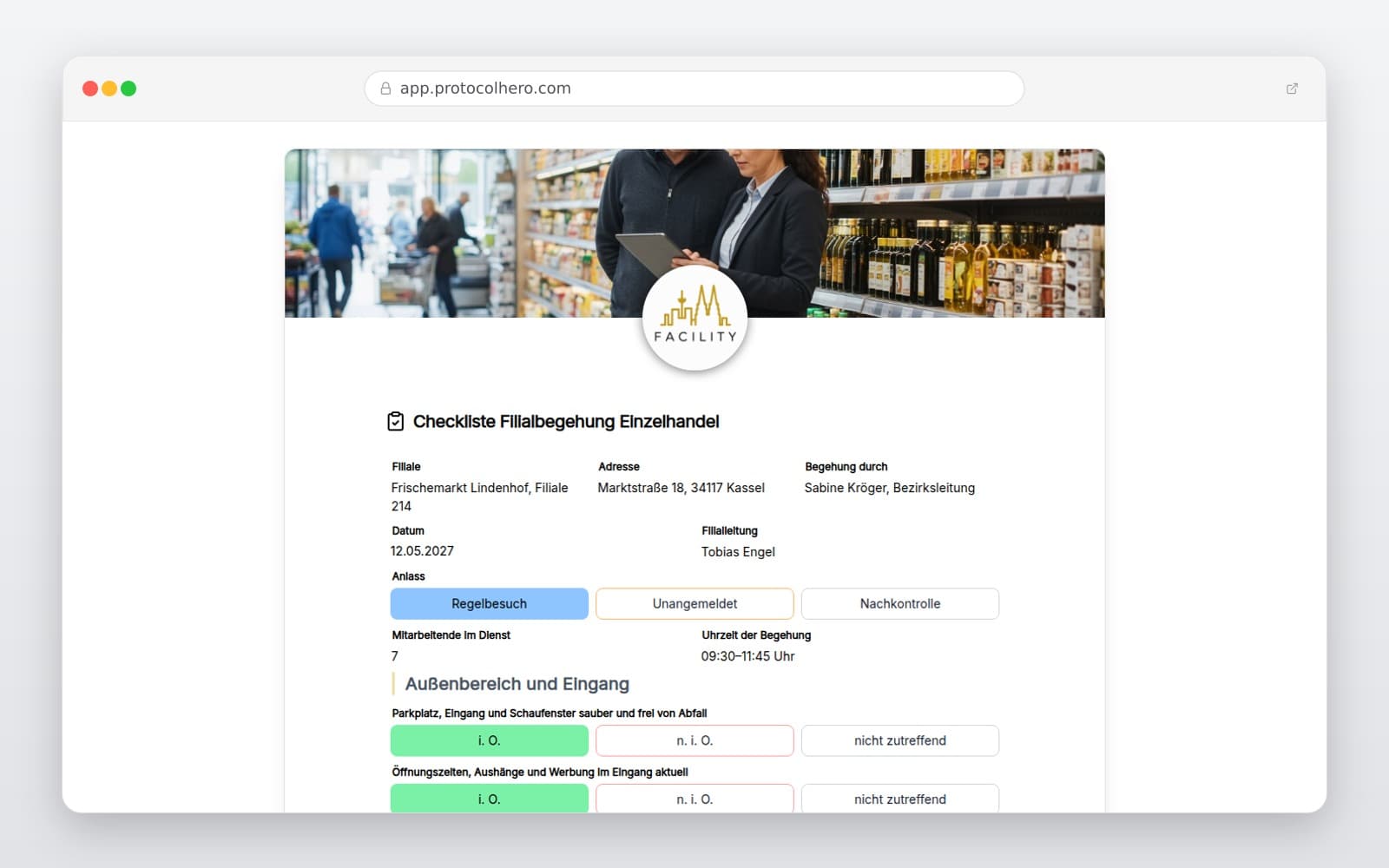Set Öffnungszeiten item to nicht zutreffend
Screen dimensions: 1389x868
pos(900,799)
